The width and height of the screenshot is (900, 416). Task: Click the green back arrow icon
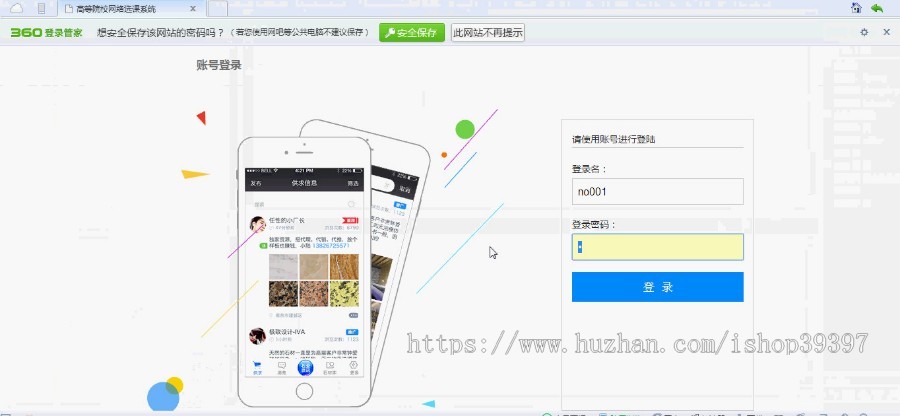click(877, 8)
